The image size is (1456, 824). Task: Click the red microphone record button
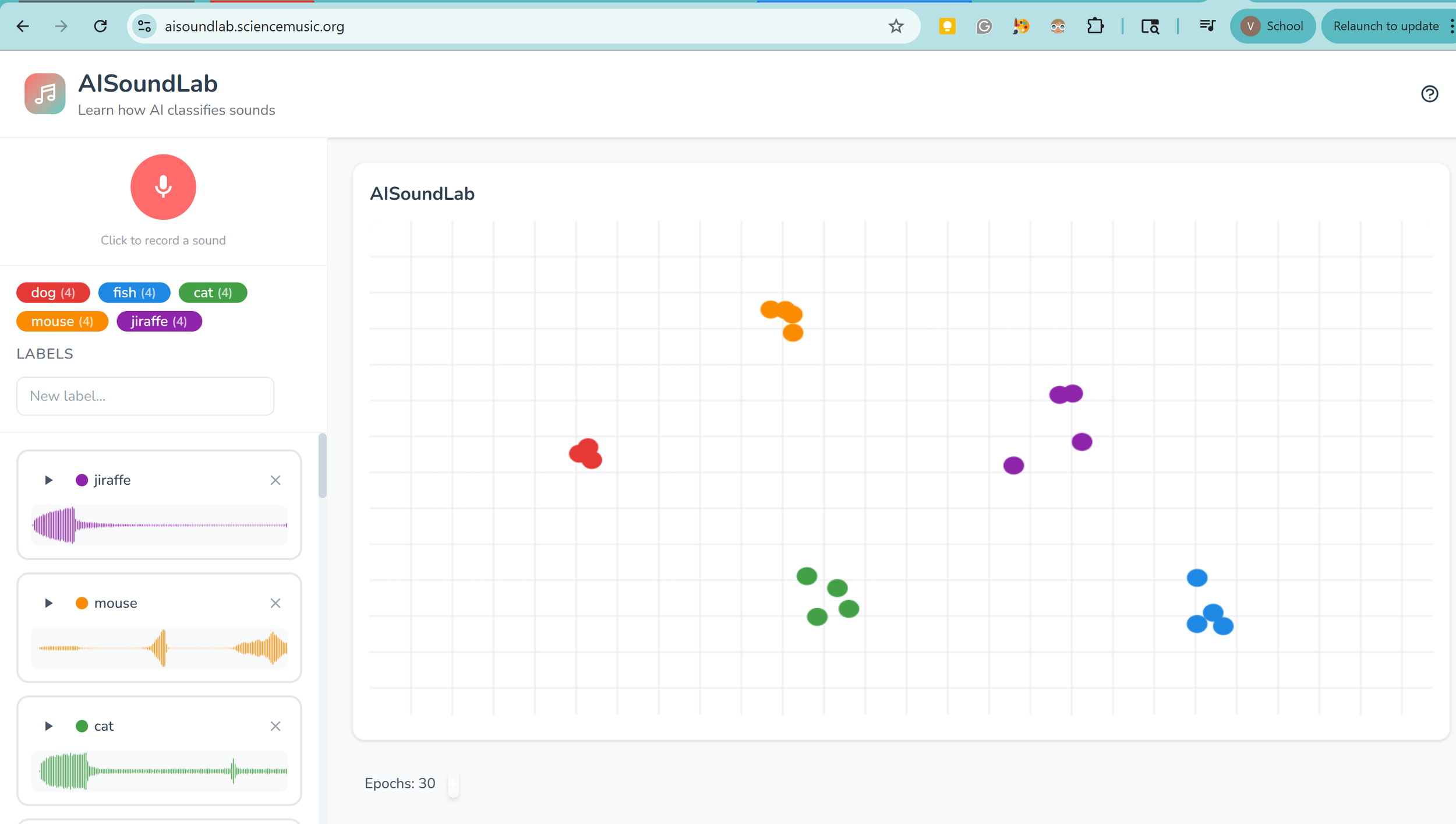pyautogui.click(x=163, y=187)
